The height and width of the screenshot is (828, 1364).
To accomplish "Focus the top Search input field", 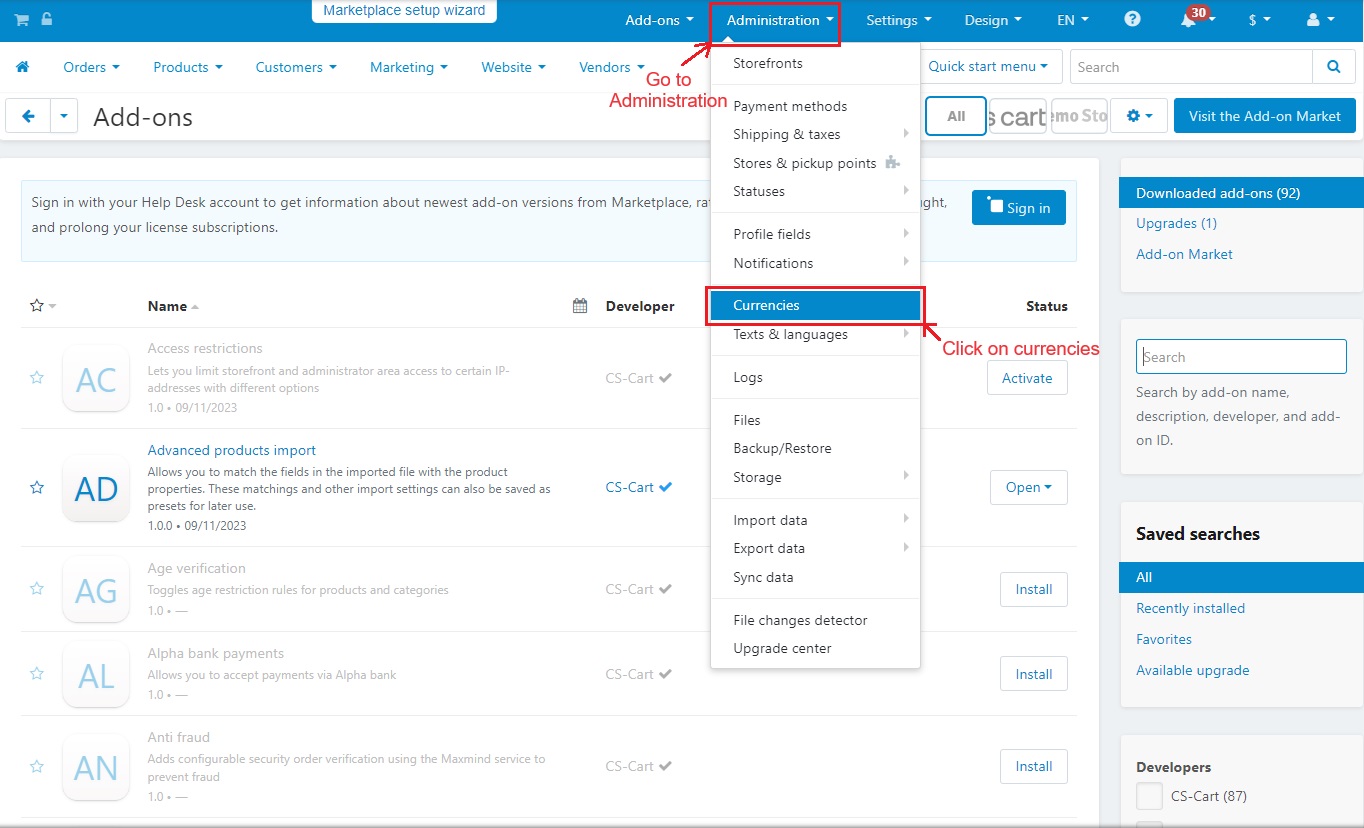I will click(1191, 67).
